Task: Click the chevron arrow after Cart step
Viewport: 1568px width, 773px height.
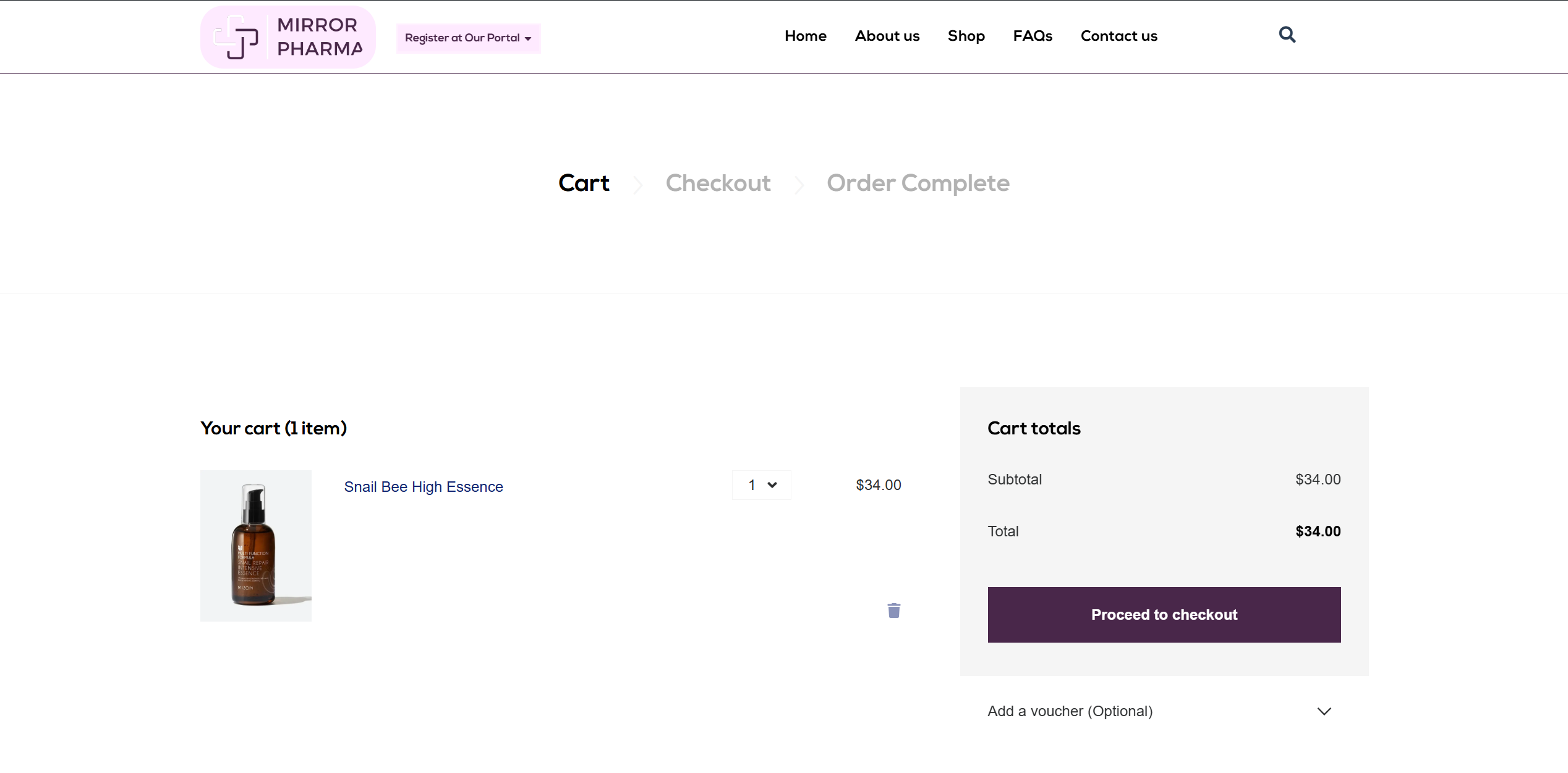Action: click(637, 185)
